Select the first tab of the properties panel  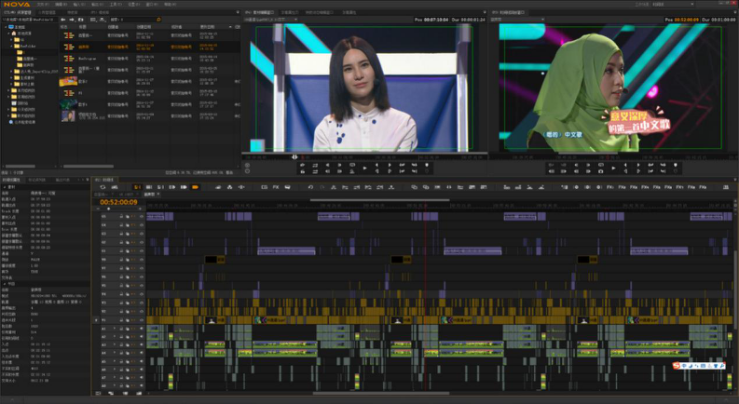(12, 179)
